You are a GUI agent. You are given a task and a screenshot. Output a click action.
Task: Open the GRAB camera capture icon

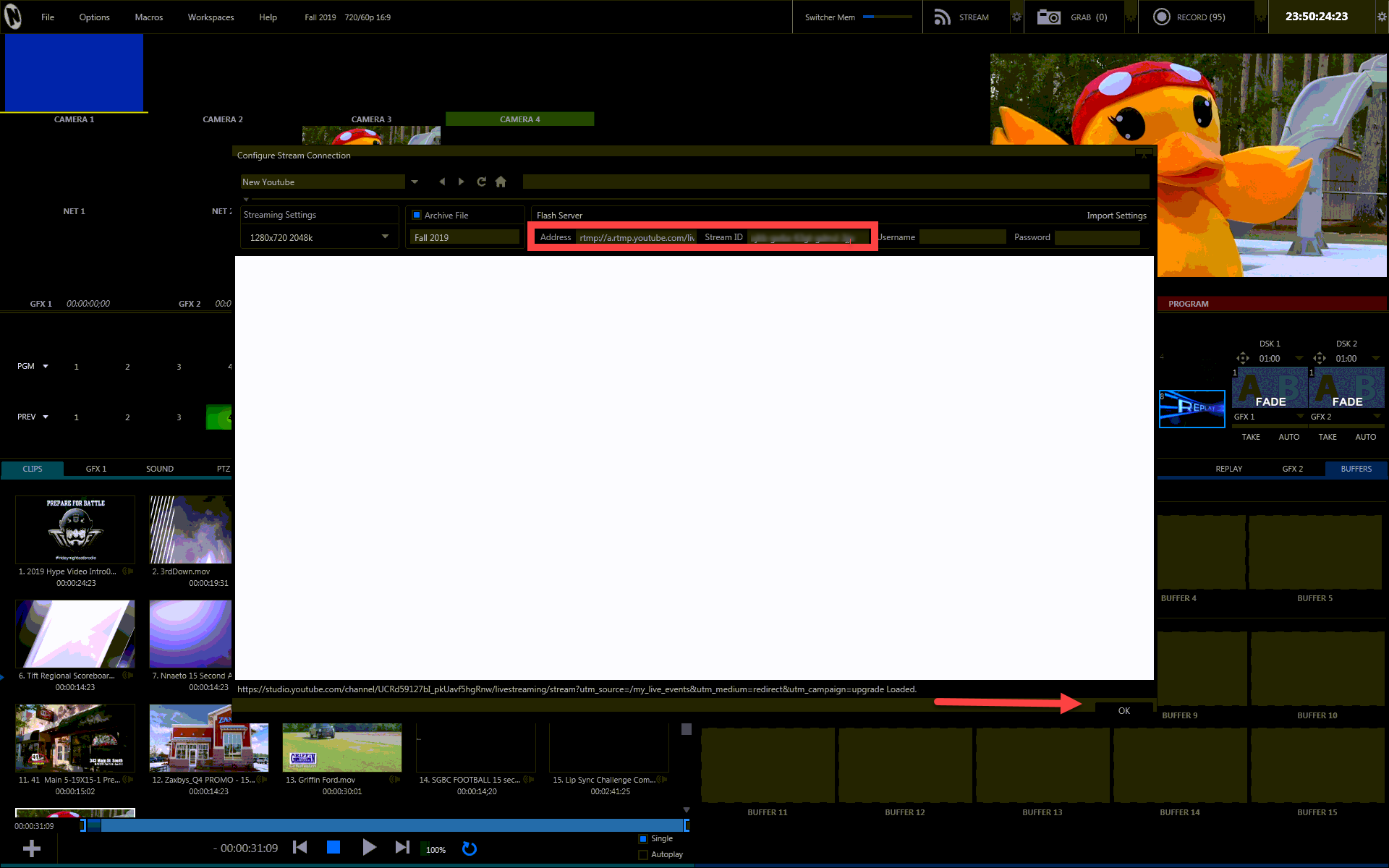click(1048, 17)
